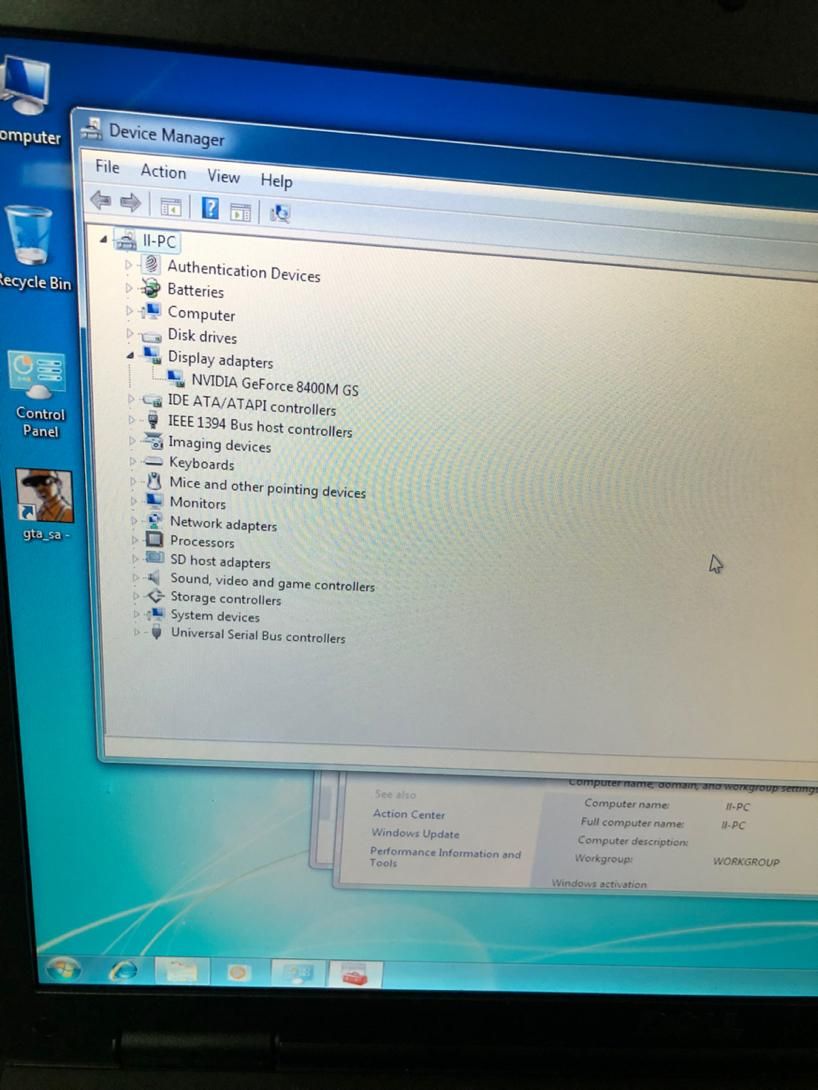Collapse the II-PC root node arrow
The height and width of the screenshot is (1090, 818).
click(103, 239)
